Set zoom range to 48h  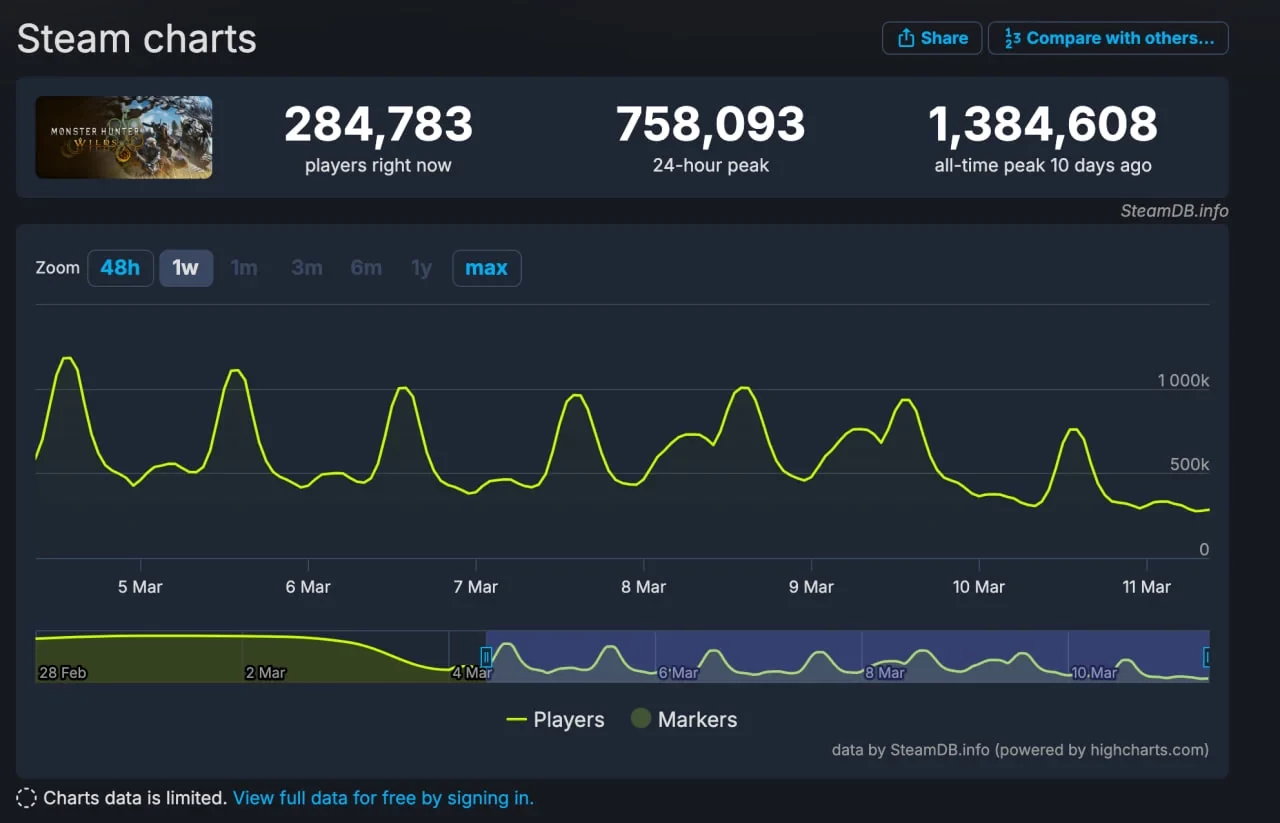pyautogui.click(x=120, y=268)
